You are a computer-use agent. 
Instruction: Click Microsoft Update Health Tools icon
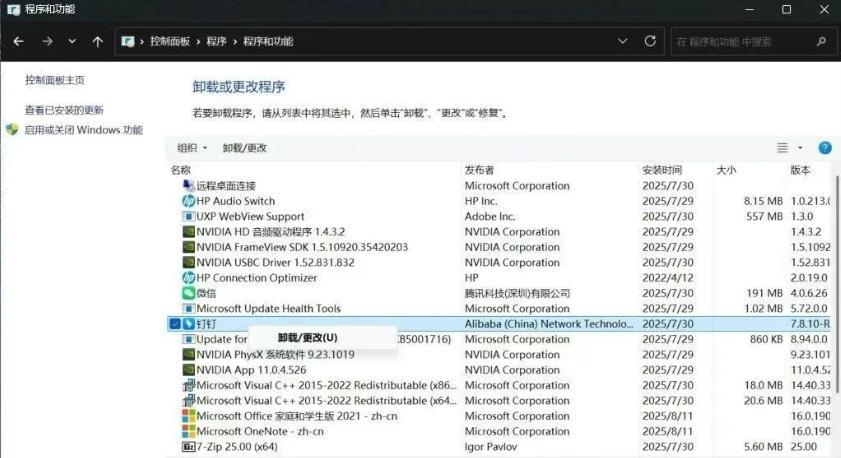pos(188,308)
